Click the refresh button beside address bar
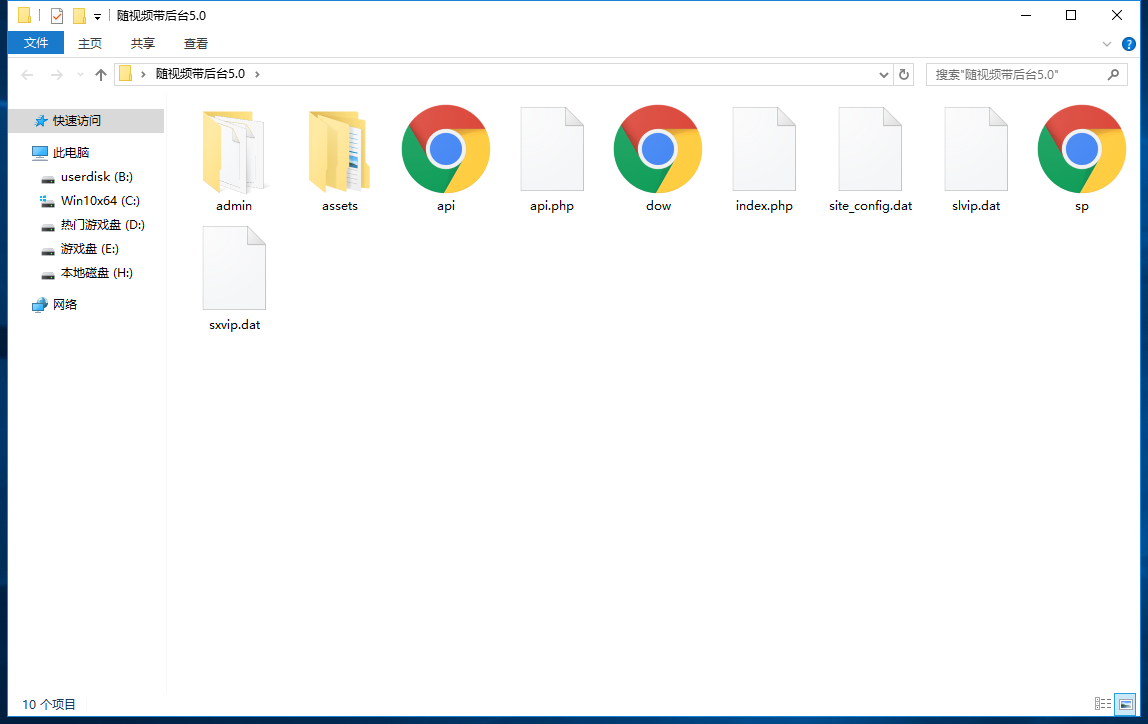This screenshot has width=1148, height=724. click(904, 75)
